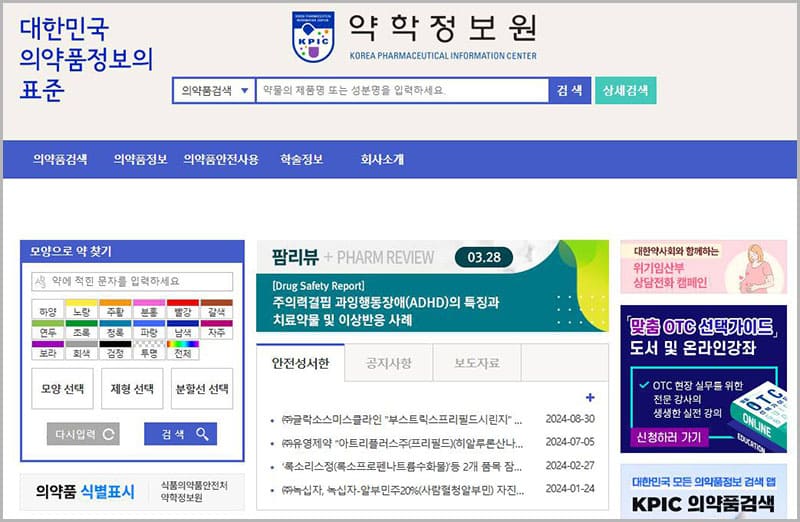Select the 남색 navy color swatch
Viewport: 800px width, 522px height.
(x=183, y=330)
